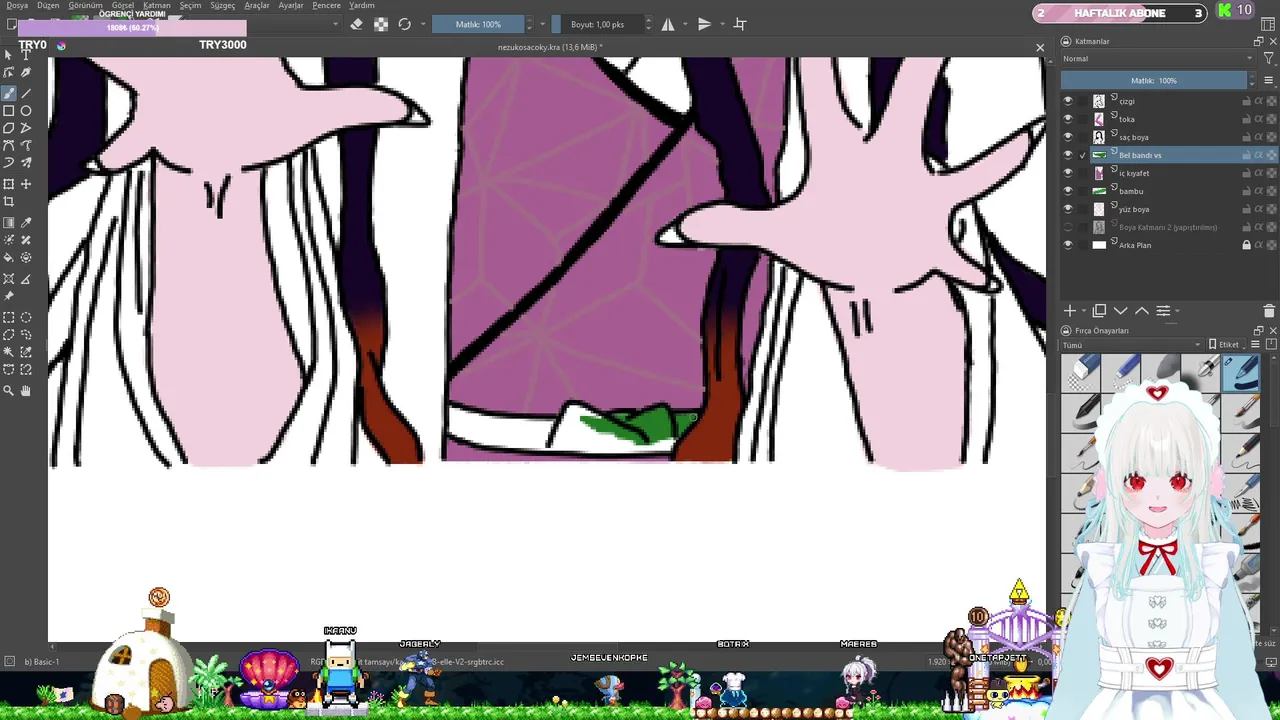Image resolution: width=1280 pixels, height=720 pixels.
Task: Select the shape select tool
Action: tap(9, 55)
